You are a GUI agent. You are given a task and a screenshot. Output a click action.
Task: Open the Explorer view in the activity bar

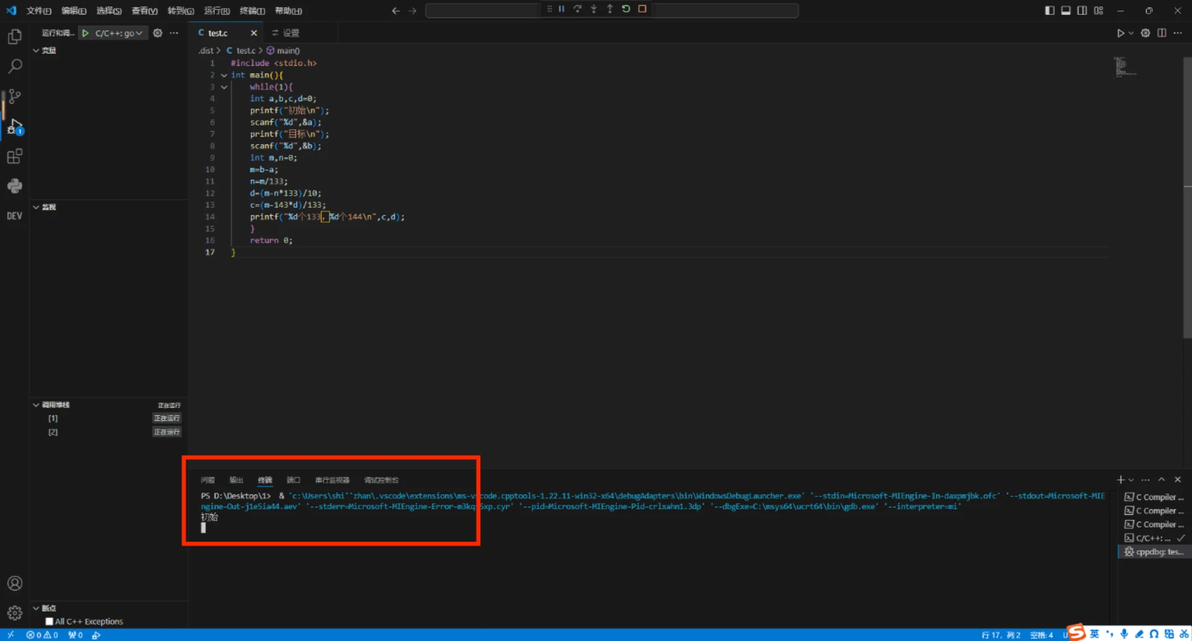click(14, 36)
